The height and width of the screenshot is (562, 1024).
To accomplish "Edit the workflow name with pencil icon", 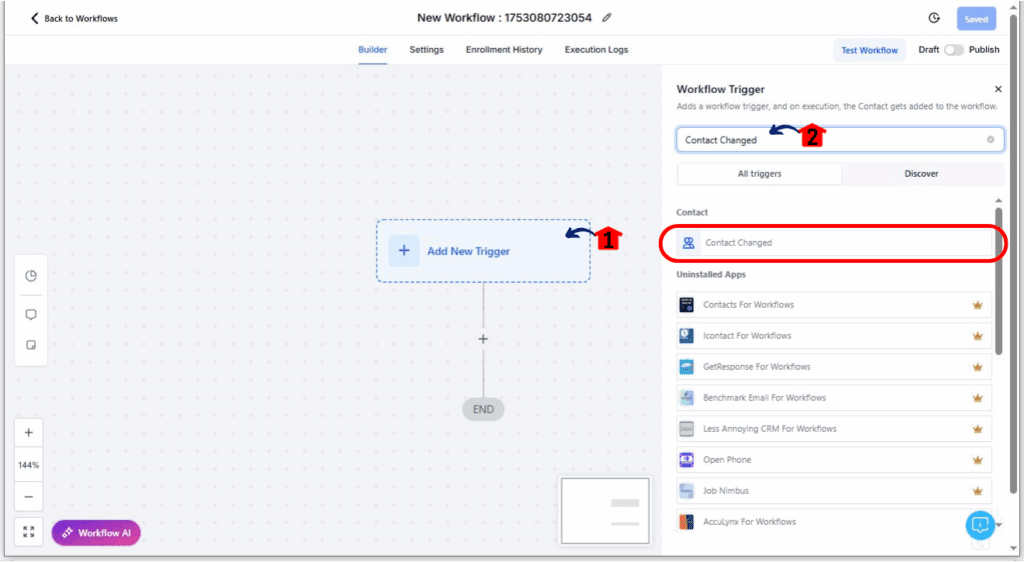I will click(607, 18).
